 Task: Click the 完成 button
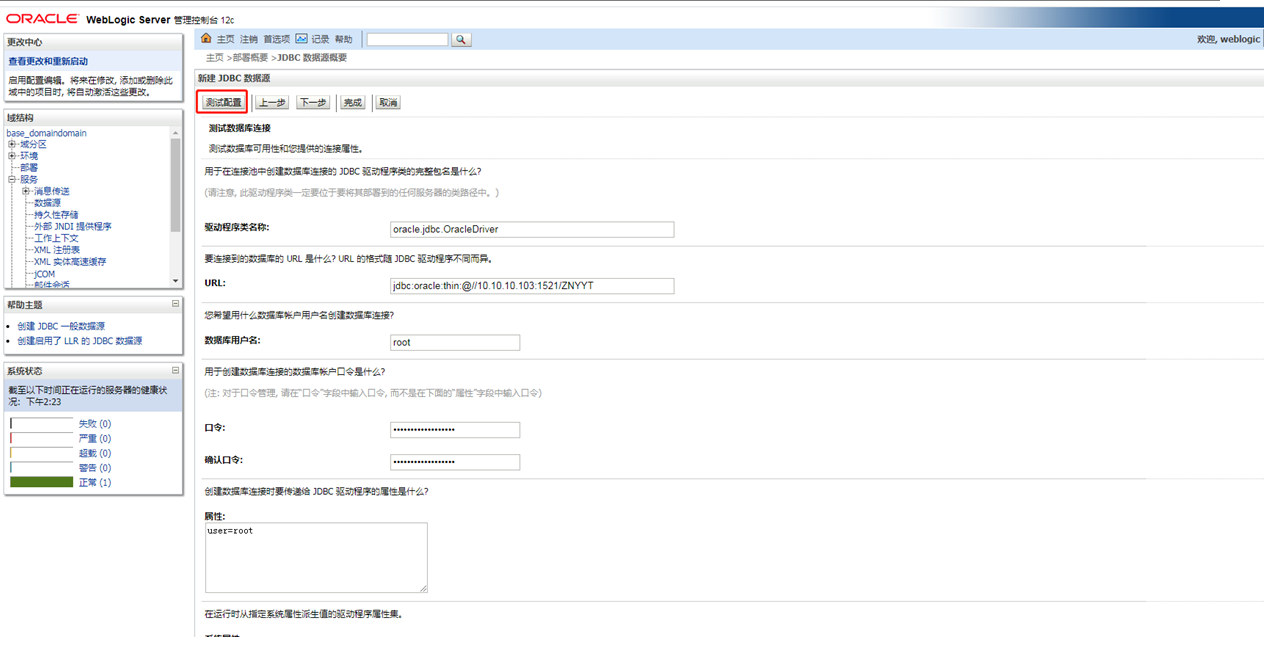(x=352, y=102)
